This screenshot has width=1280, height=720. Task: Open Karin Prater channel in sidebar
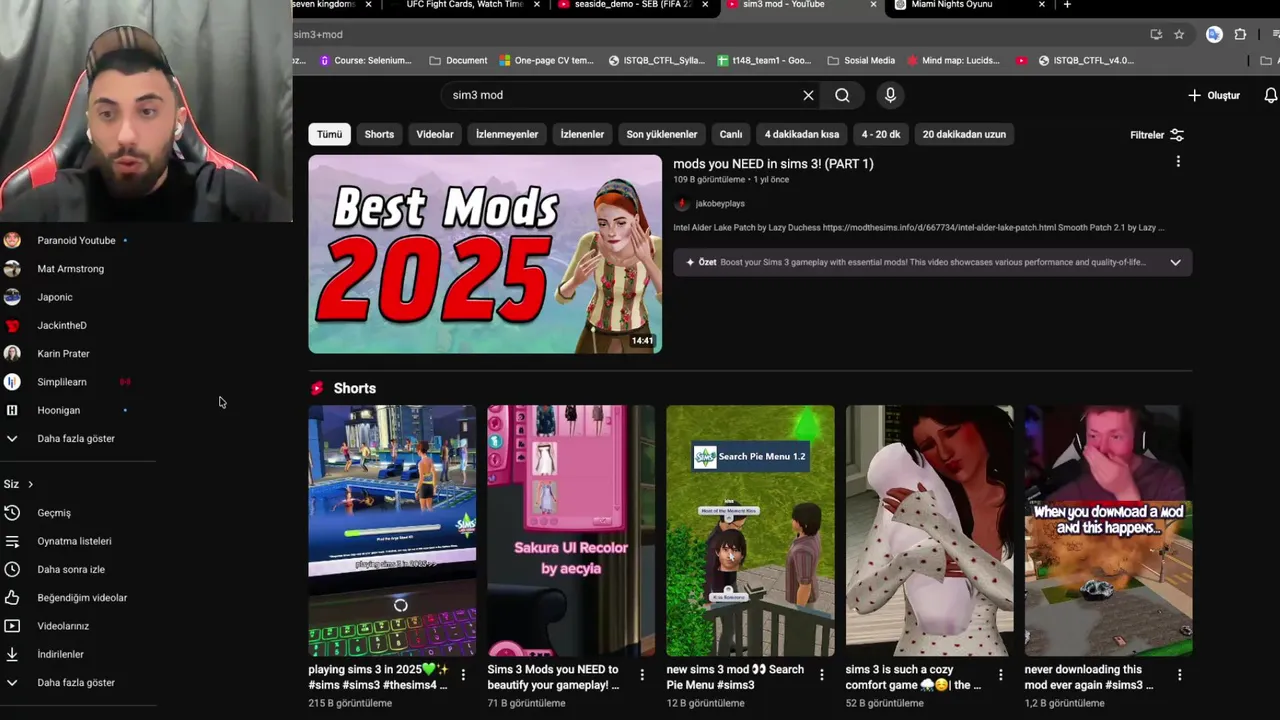coord(63,354)
